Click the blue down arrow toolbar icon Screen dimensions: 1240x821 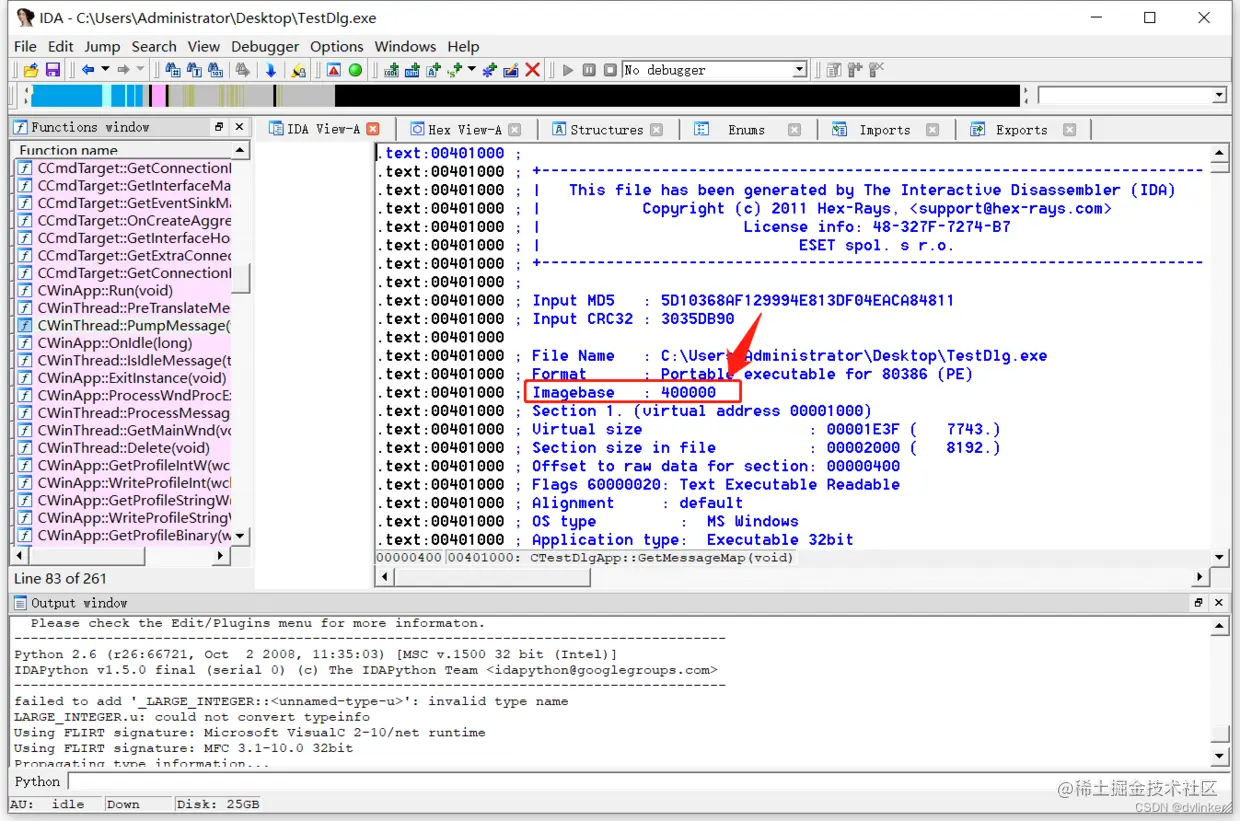pyautogui.click(x=271, y=70)
